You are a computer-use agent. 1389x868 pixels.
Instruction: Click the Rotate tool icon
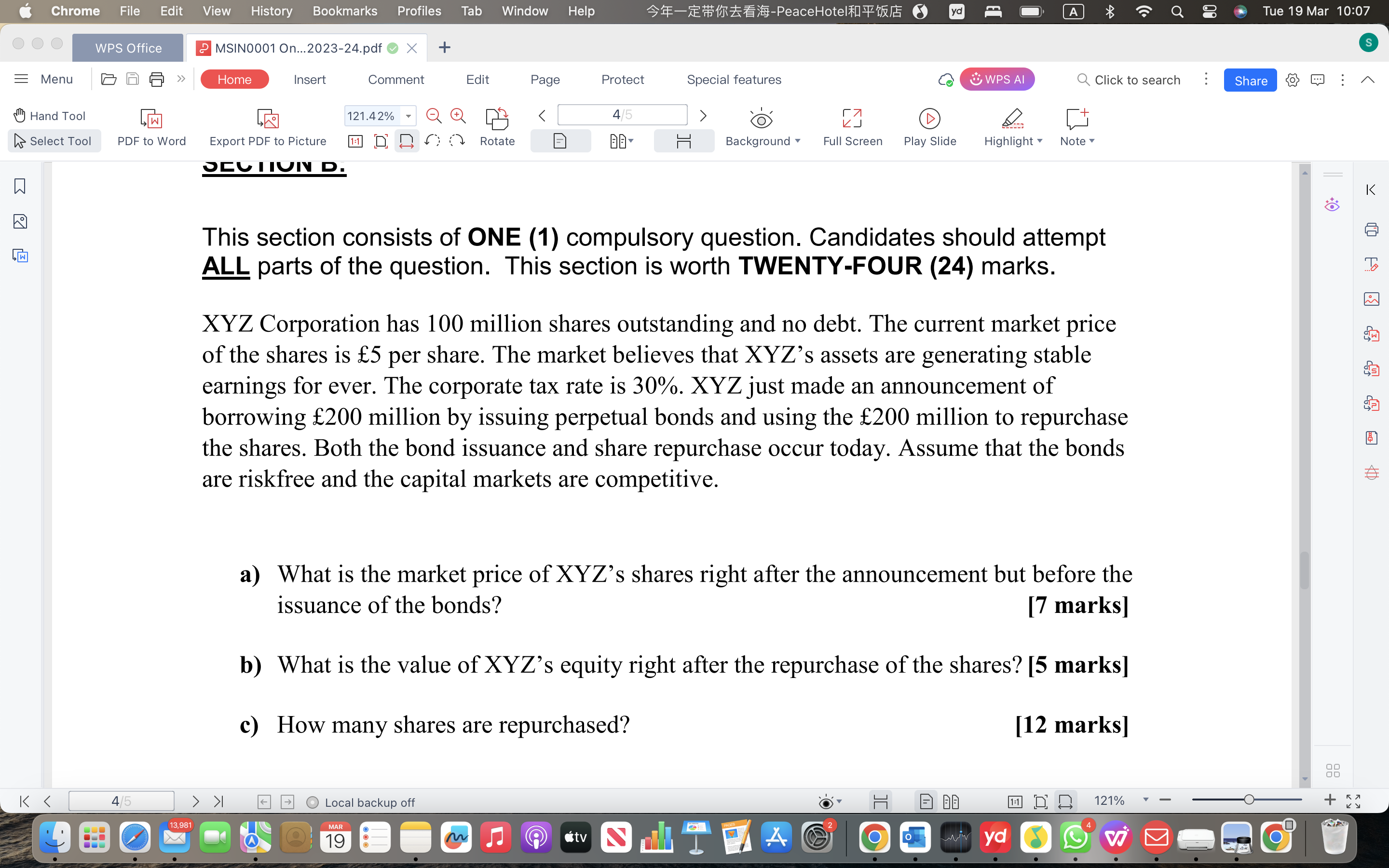pyautogui.click(x=497, y=118)
